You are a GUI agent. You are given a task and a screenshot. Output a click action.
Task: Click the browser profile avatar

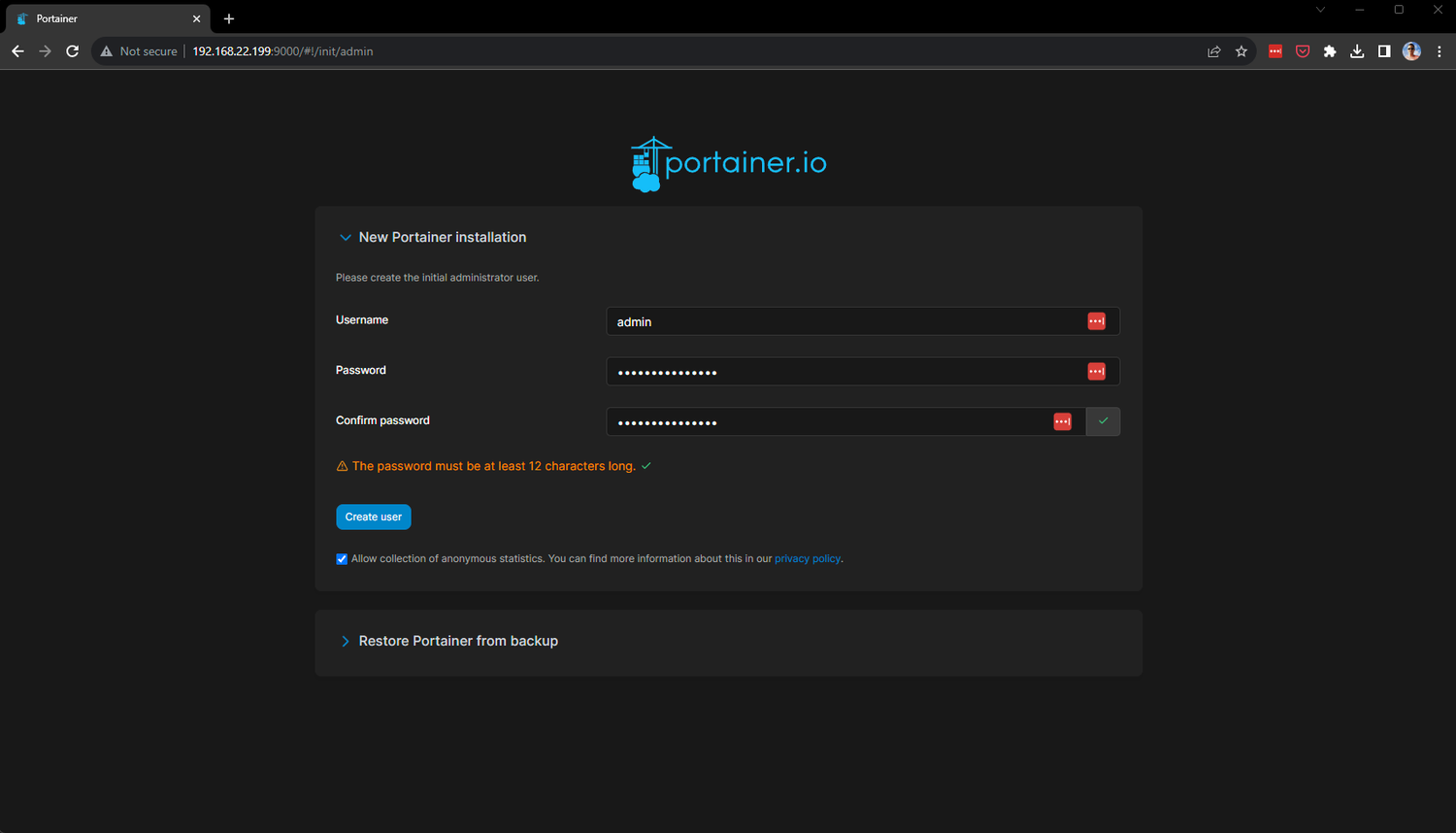[1410, 50]
